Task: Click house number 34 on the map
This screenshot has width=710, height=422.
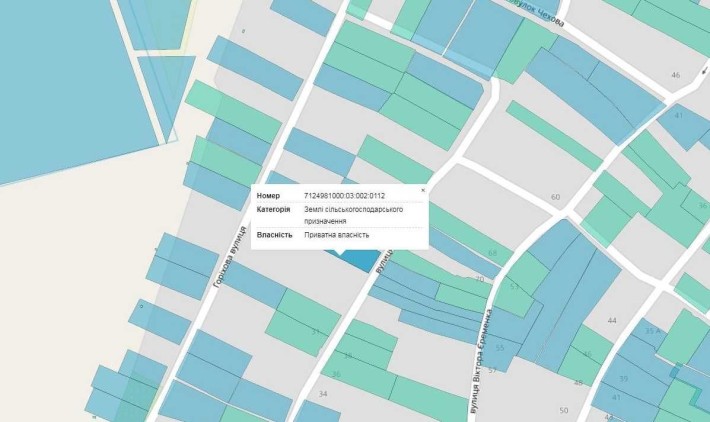Action: (x=322, y=394)
